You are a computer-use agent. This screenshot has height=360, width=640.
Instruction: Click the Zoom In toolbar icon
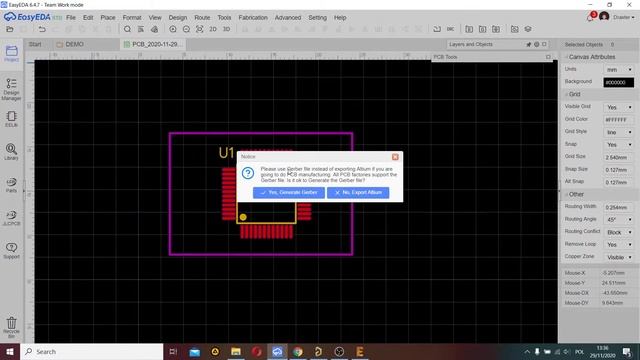[x=173, y=29]
